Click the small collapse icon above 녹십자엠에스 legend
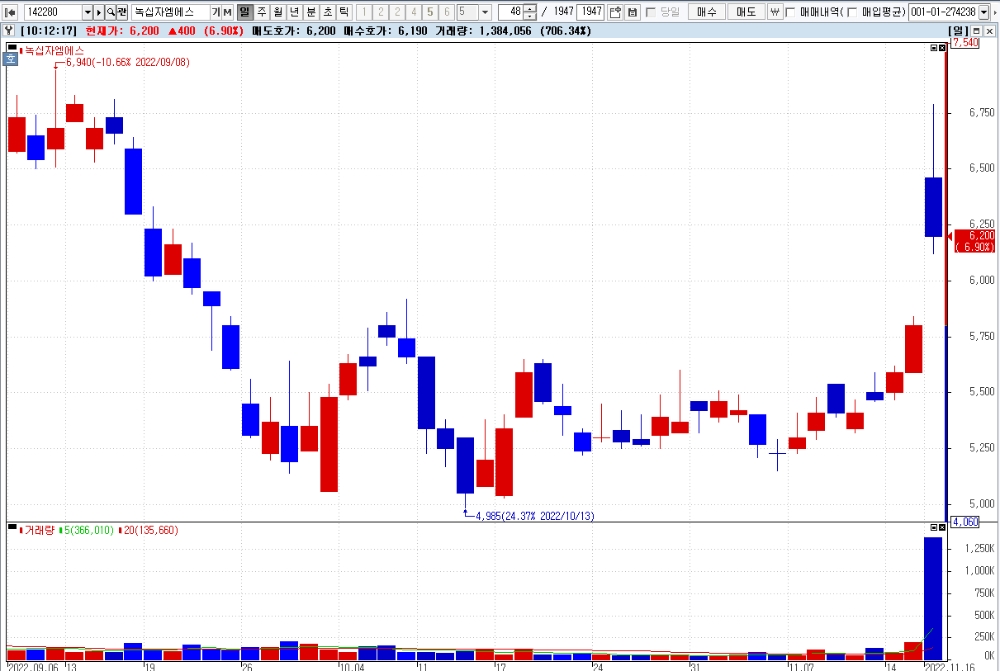 pos(11,47)
